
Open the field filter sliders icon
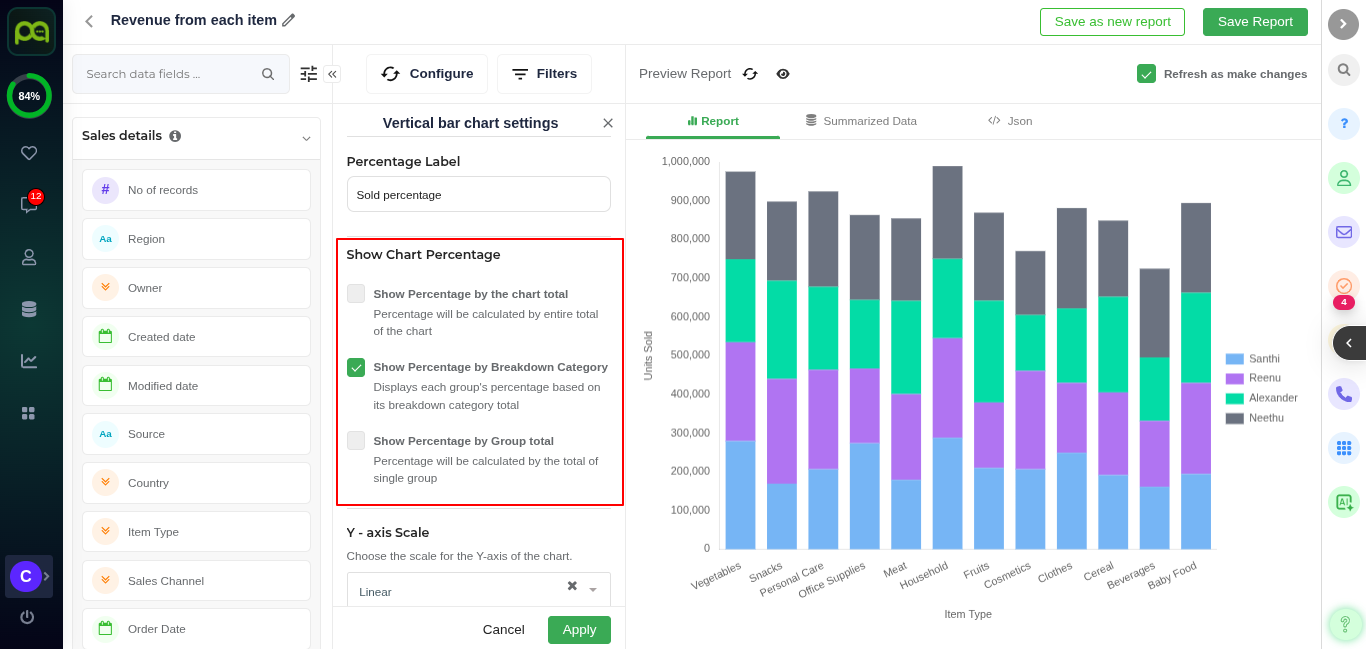308,74
